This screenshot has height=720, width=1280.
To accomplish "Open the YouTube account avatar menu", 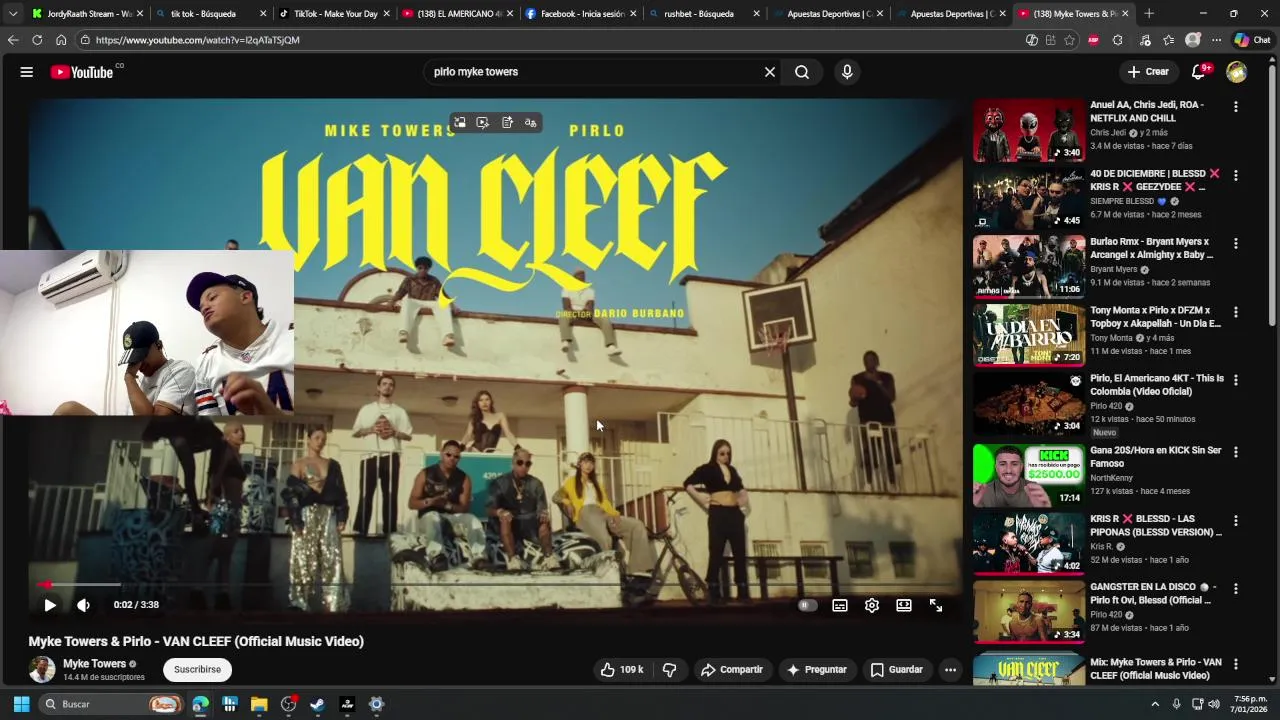I will (1237, 72).
